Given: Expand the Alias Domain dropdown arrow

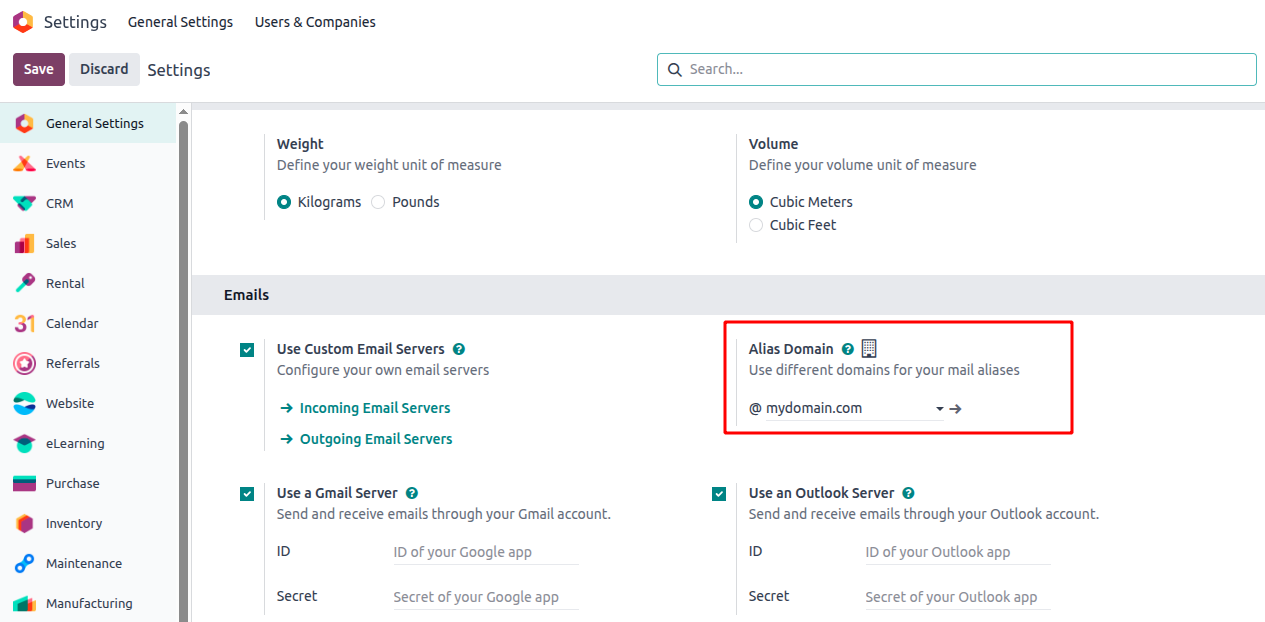Looking at the screenshot, I should (x=940, y=409).
